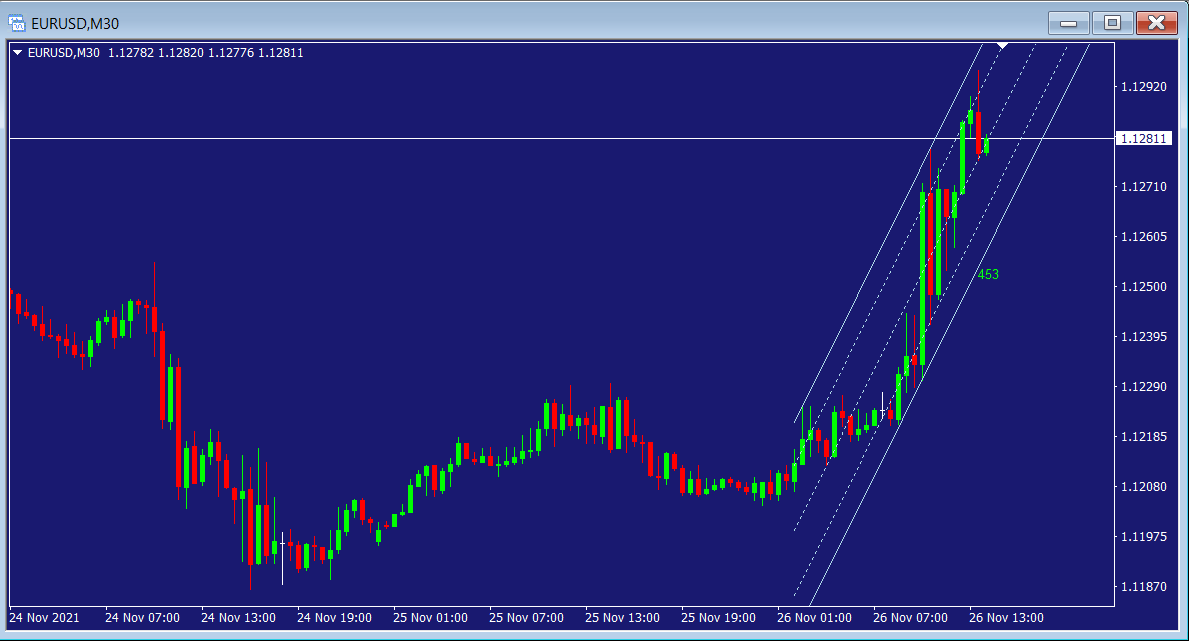The image size is (1189, 641).
Task: Click the 25 Nov 13:00 time label
Action: coord(622,617)
